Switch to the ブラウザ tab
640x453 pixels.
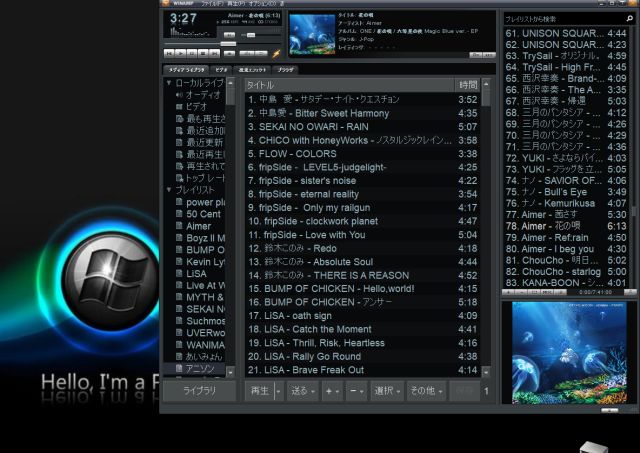[x=285, y=70]
